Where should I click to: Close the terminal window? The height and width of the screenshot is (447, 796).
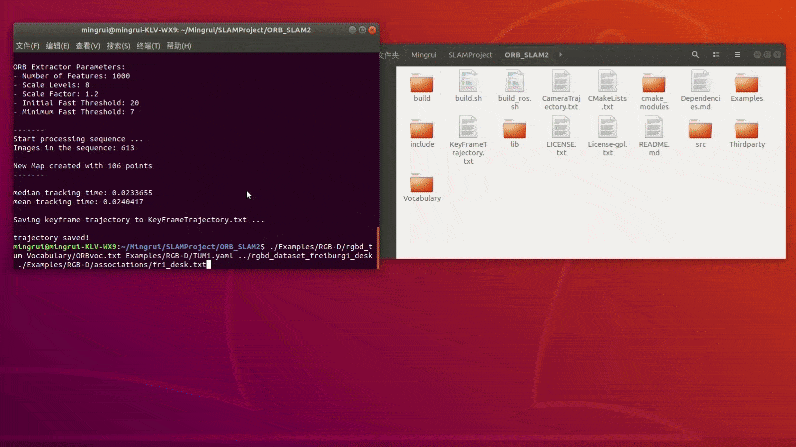pos(372,30)
